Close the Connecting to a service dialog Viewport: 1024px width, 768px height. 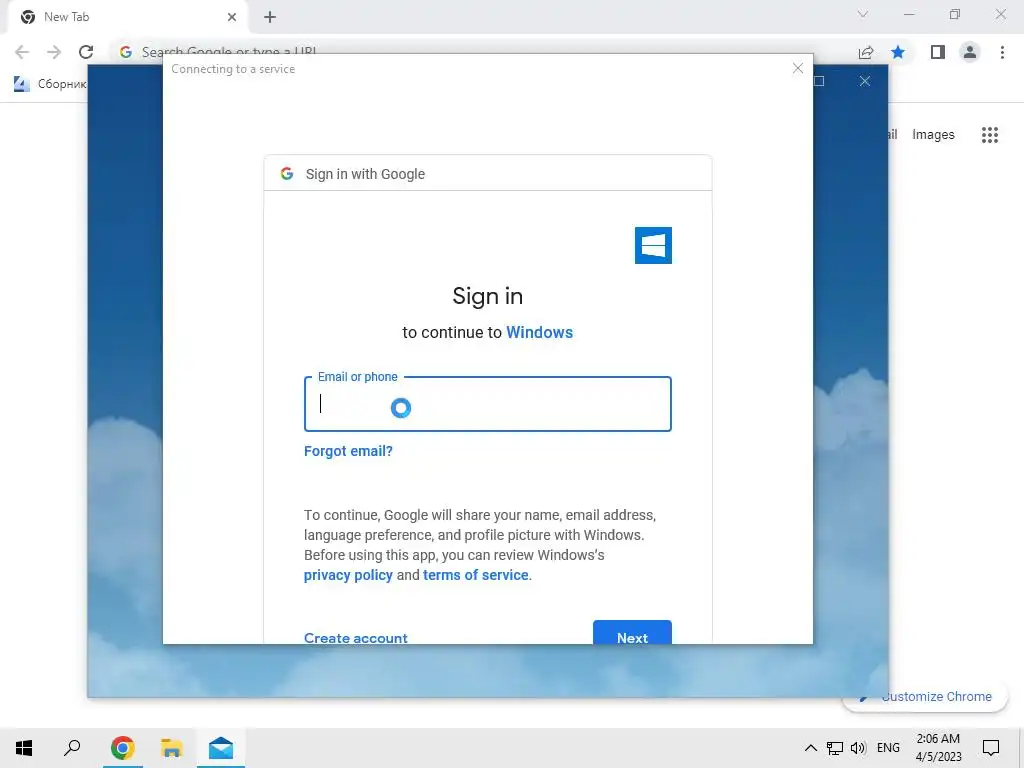pos(797,68)
